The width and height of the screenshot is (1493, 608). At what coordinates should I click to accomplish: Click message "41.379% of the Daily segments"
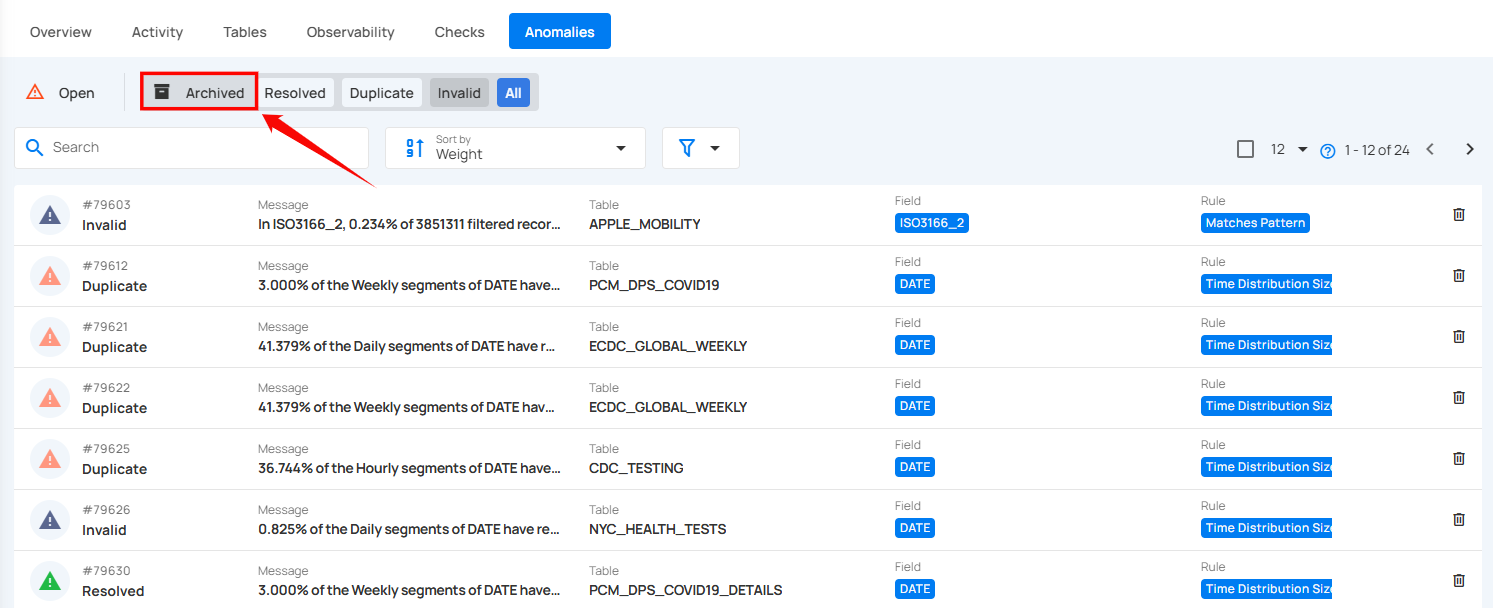click(x=409, y=346)
